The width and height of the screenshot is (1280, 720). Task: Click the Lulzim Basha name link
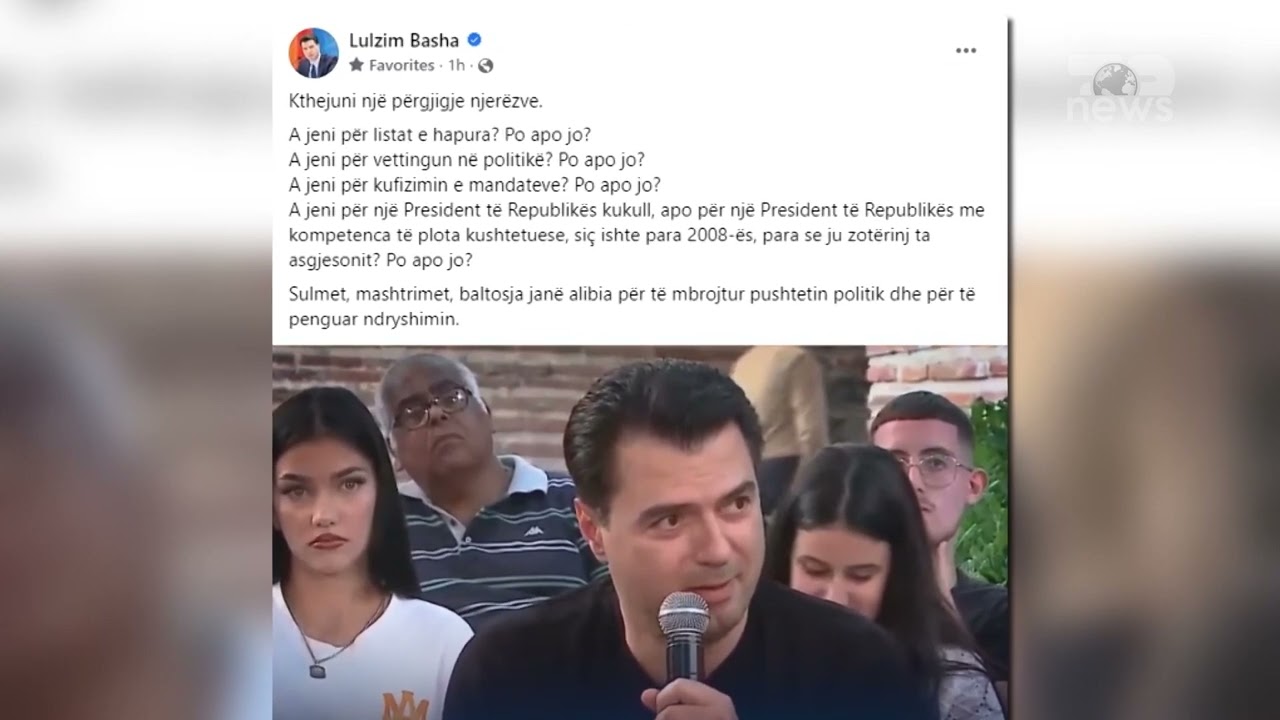tap(404, 40)
